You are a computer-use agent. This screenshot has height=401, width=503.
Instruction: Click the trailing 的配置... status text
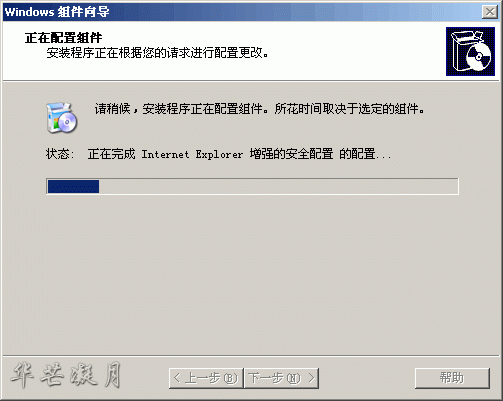coord(365,154)
